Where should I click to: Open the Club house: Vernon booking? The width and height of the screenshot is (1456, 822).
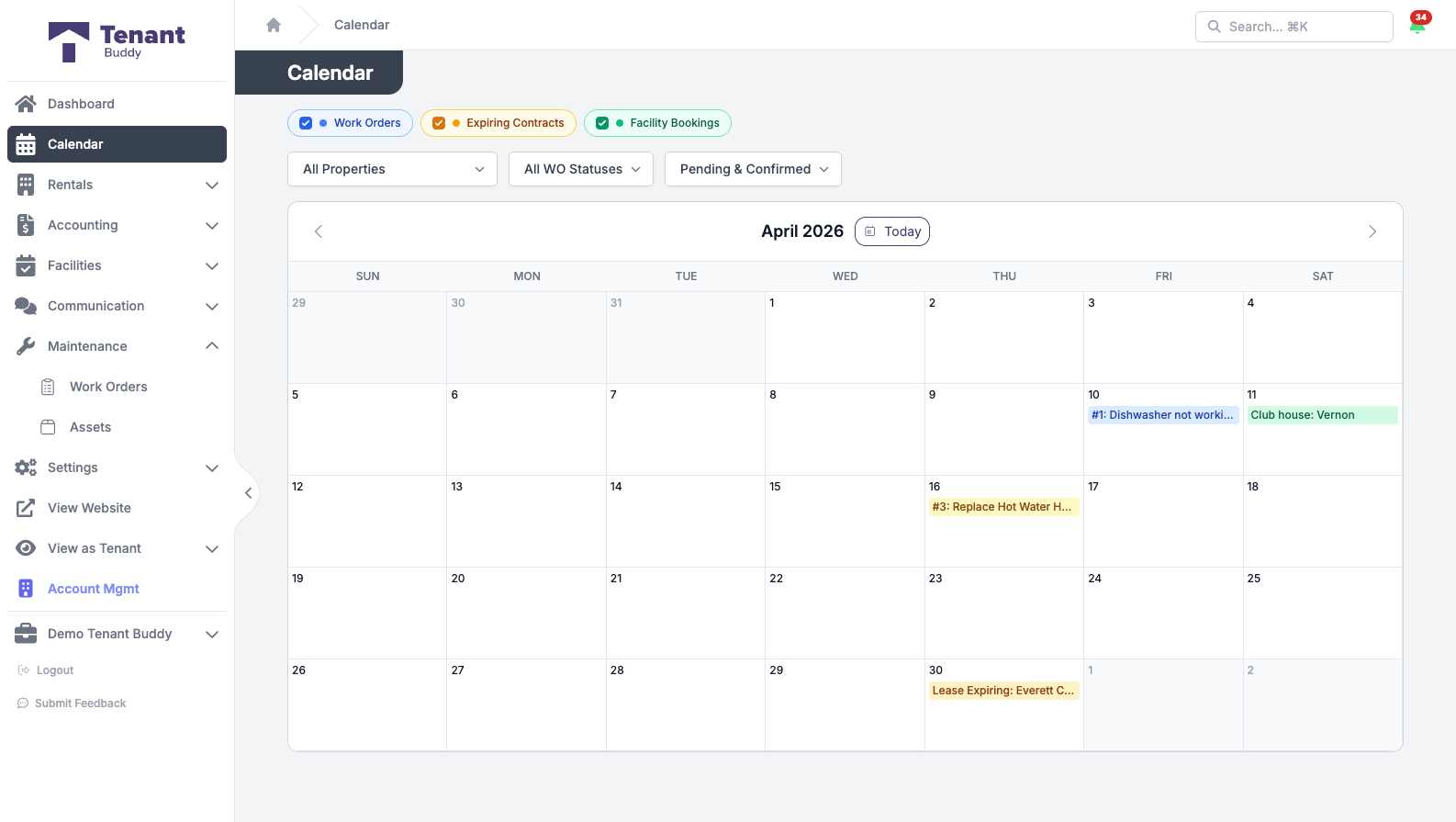pyautogui.click(x=1322, y=415)
